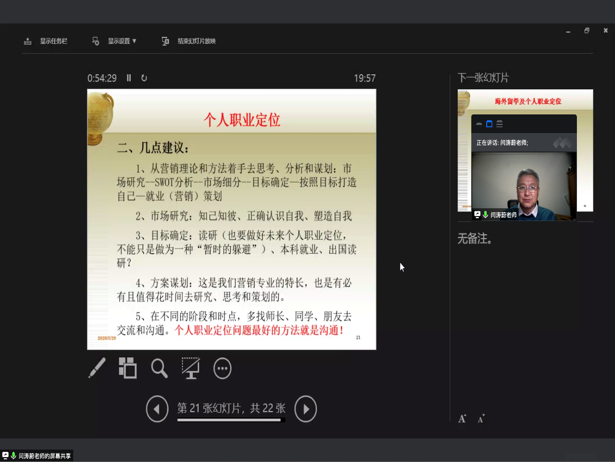The width and height of the screenshot is (615, 462).
Task: Restart the presentation timer
Action: coord(144,78)
